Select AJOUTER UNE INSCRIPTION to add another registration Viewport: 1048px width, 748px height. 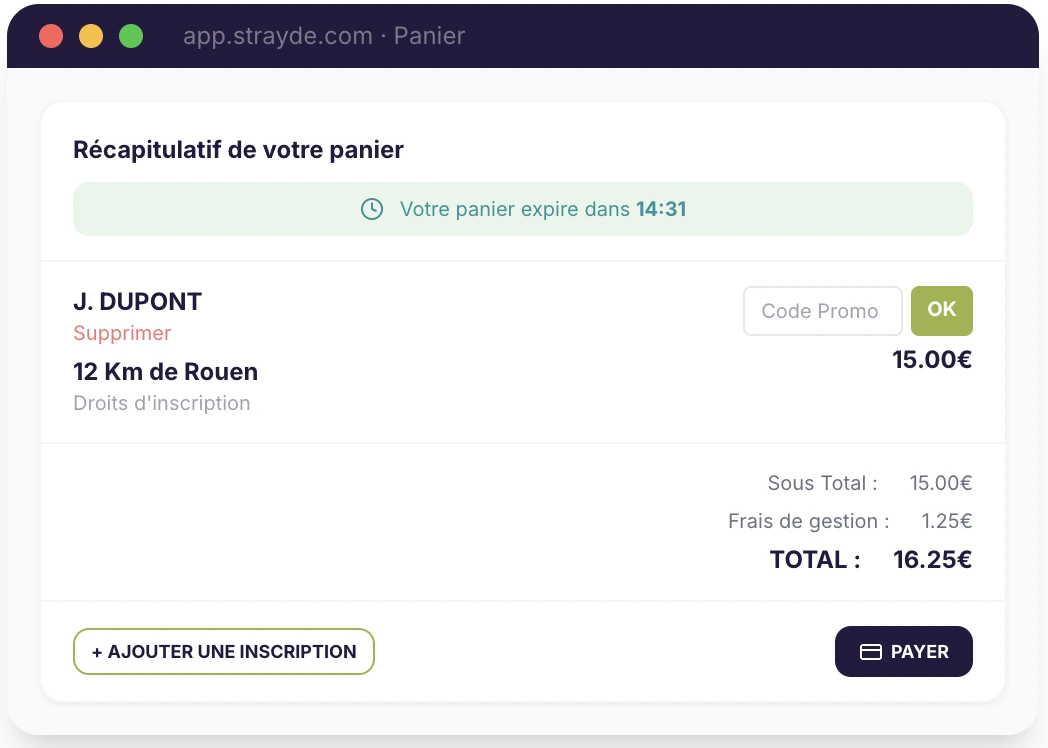tap(223, 651)
